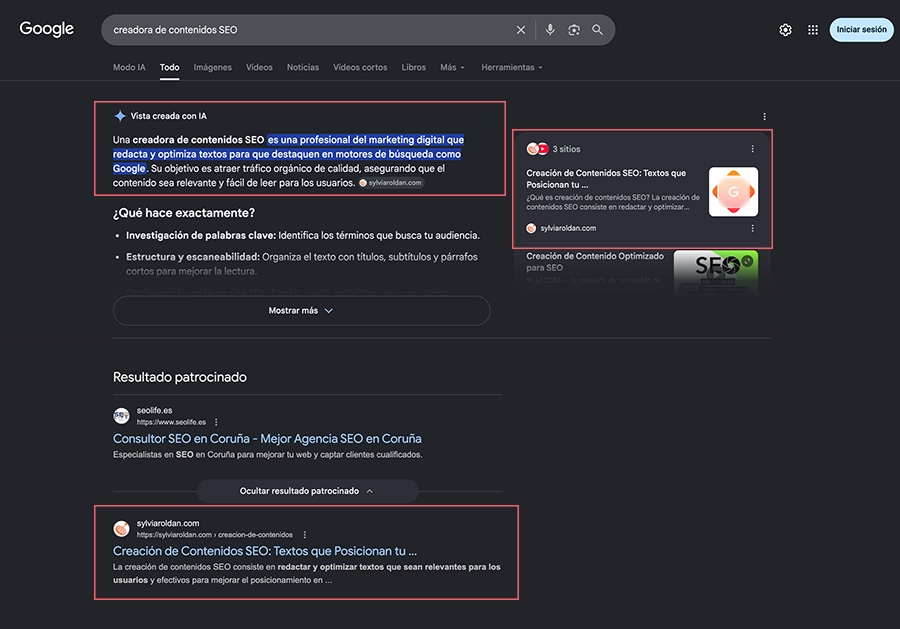Switch to Modo IA tab
Screen dimensions: 900x629
[x=129, y=67]
